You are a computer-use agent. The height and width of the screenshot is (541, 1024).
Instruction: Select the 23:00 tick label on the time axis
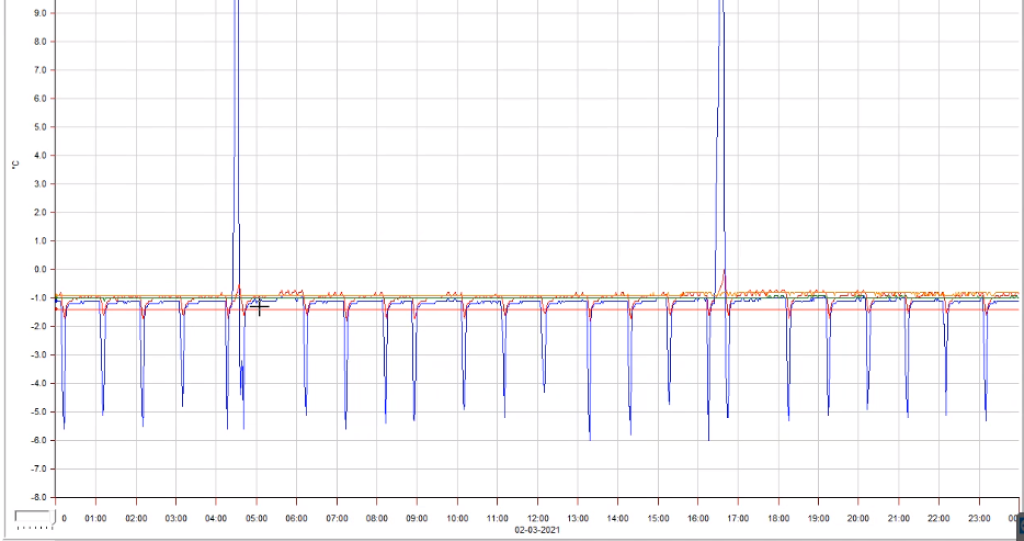tap(979, 519)
